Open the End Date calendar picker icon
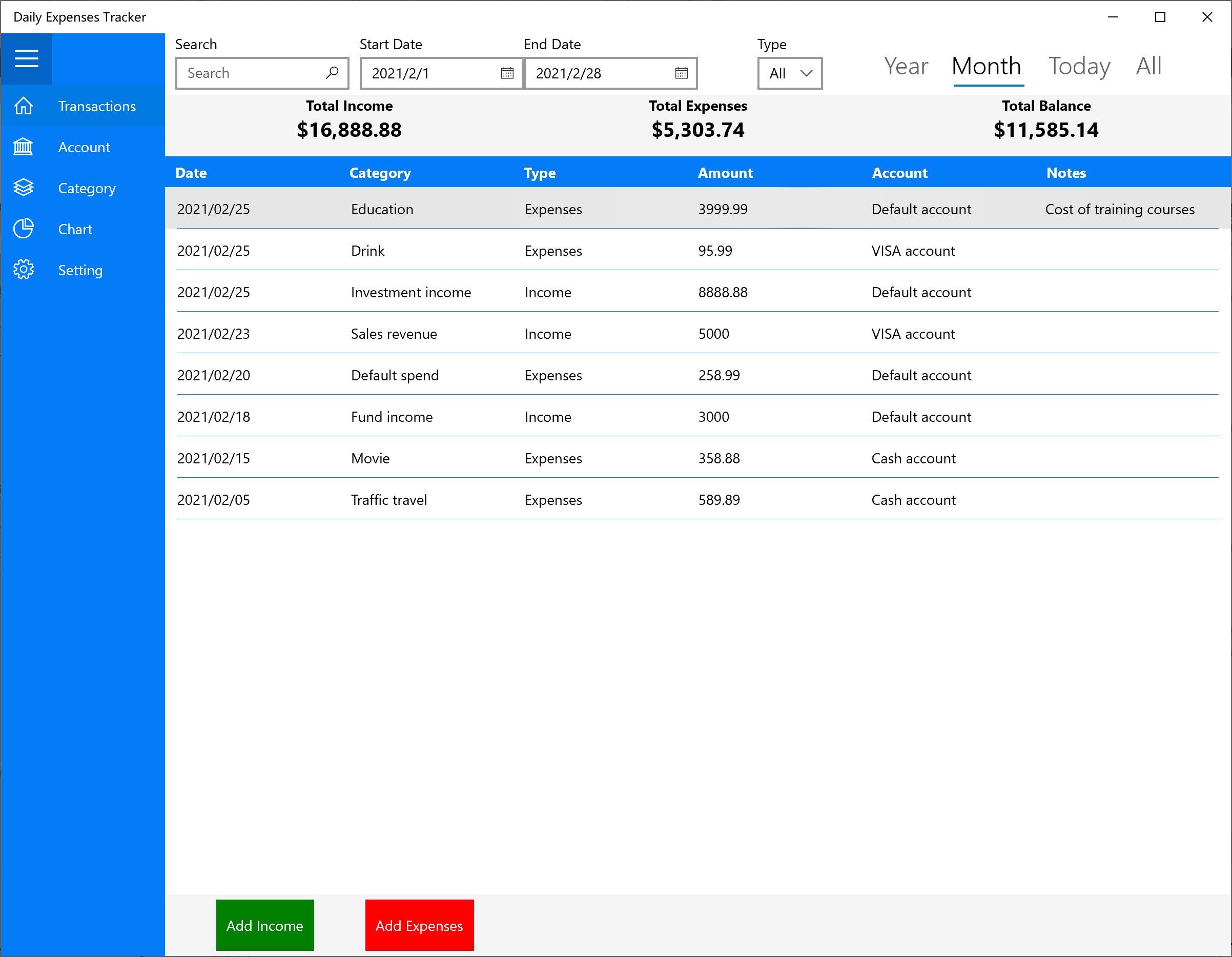The image size is (1232, 957). coord(682,73)
